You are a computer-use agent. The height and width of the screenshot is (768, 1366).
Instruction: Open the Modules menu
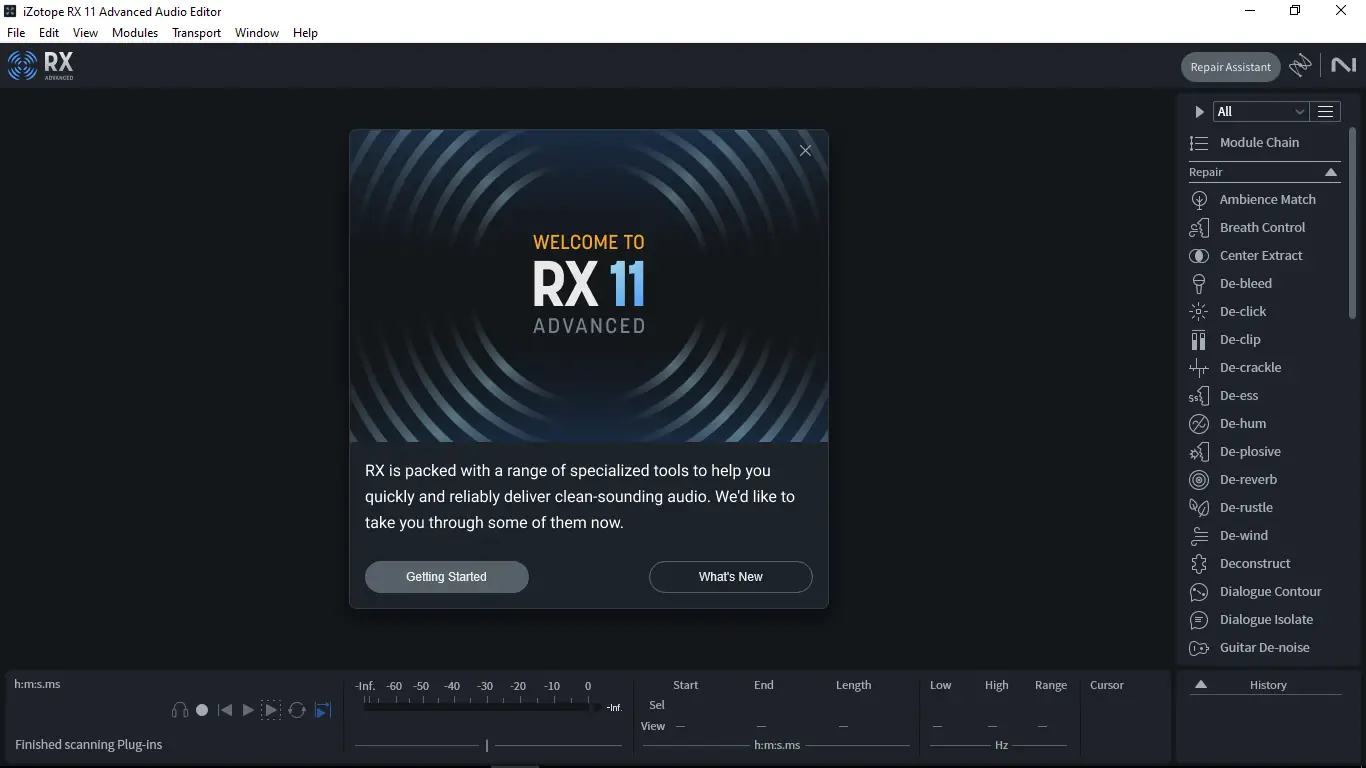pyautogui.click(x=135, y=33)
